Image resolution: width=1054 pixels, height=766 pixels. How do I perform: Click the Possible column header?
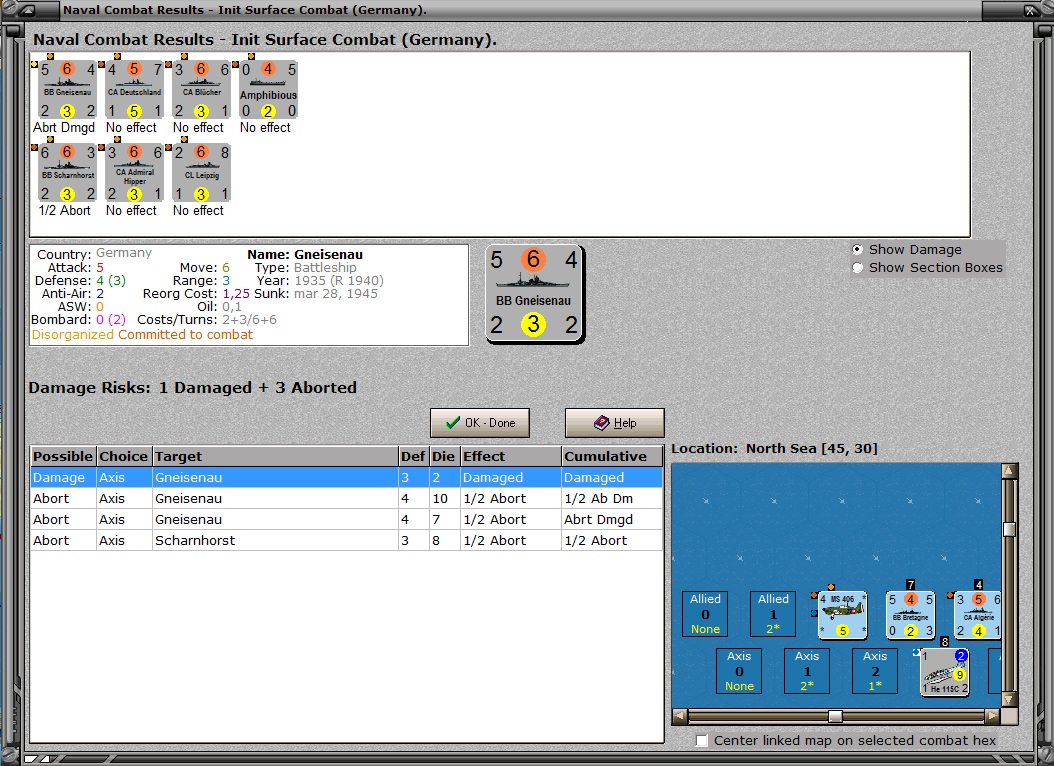coord(63,456)
